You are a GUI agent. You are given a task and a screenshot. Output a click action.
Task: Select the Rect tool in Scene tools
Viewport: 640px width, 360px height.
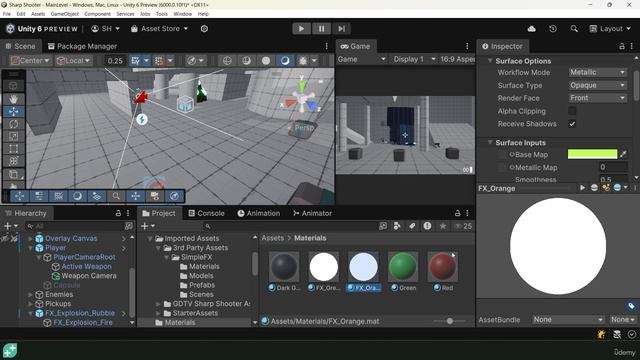pos(13,149)
